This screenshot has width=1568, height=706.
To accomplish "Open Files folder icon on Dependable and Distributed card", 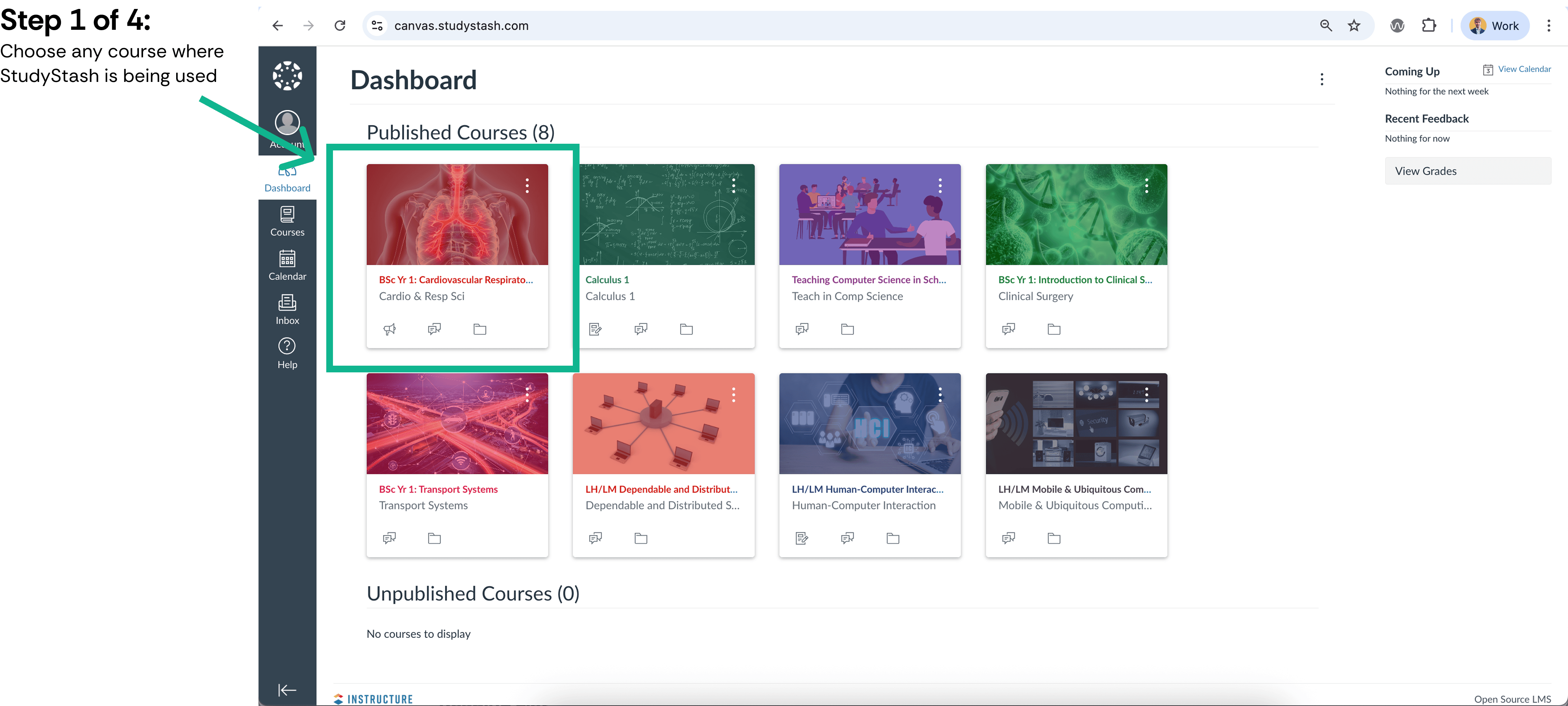I will (x=641, y=538).
